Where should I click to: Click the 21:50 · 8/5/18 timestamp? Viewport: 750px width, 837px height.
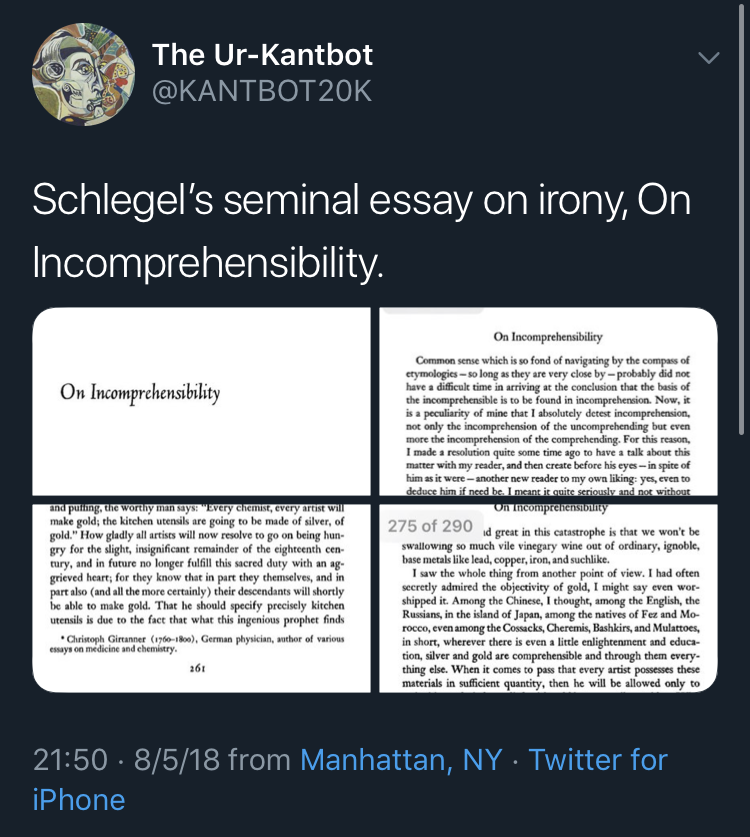[x=126, y=760]
